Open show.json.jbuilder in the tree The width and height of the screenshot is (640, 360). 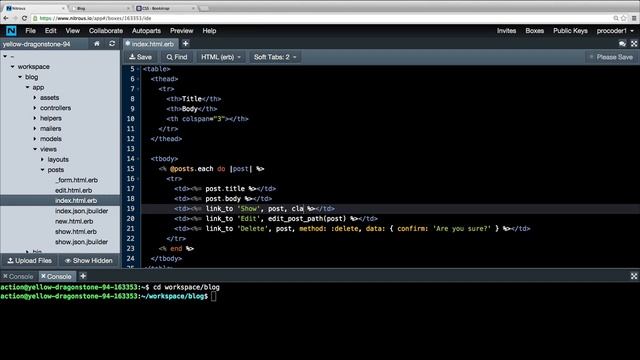pos(81,242)
